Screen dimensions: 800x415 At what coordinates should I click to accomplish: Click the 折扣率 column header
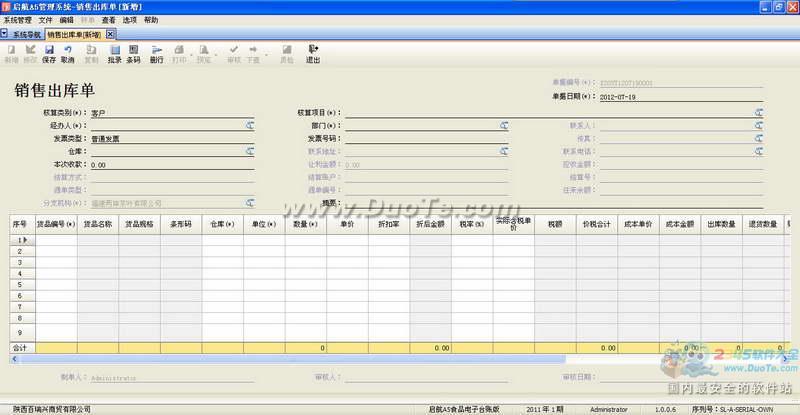point(389,224)
